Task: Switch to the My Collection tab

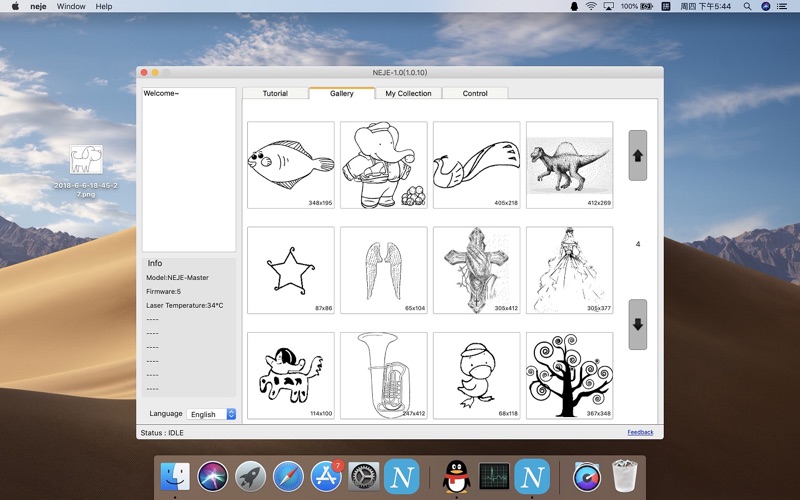Action: (x=408, y=93)
